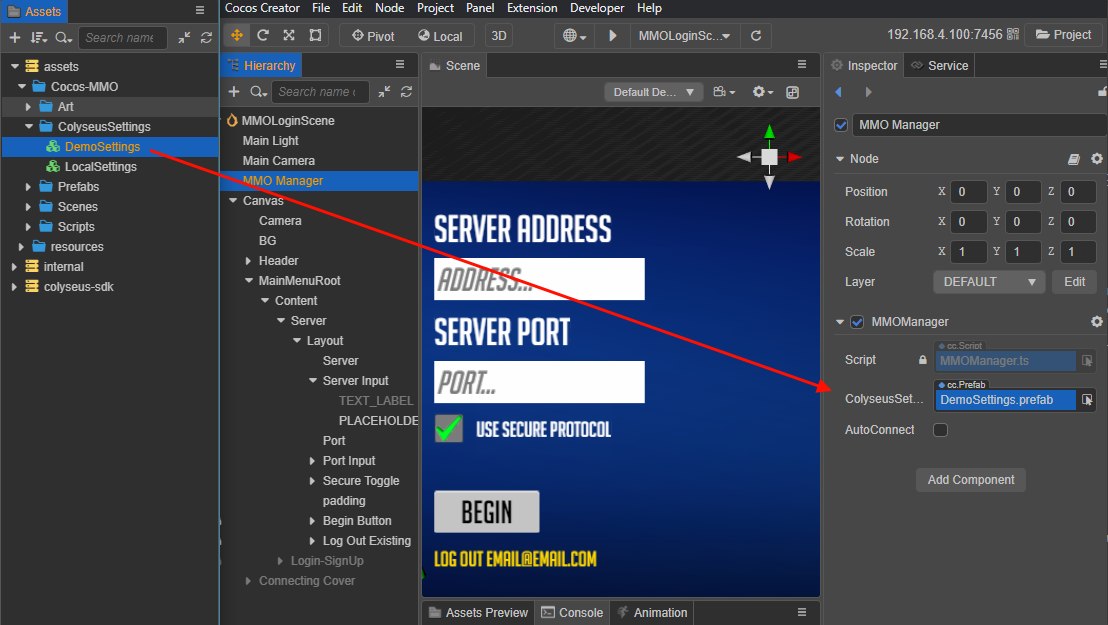
Task: Select the Rotate tool
Action: (x=263, y=34)
